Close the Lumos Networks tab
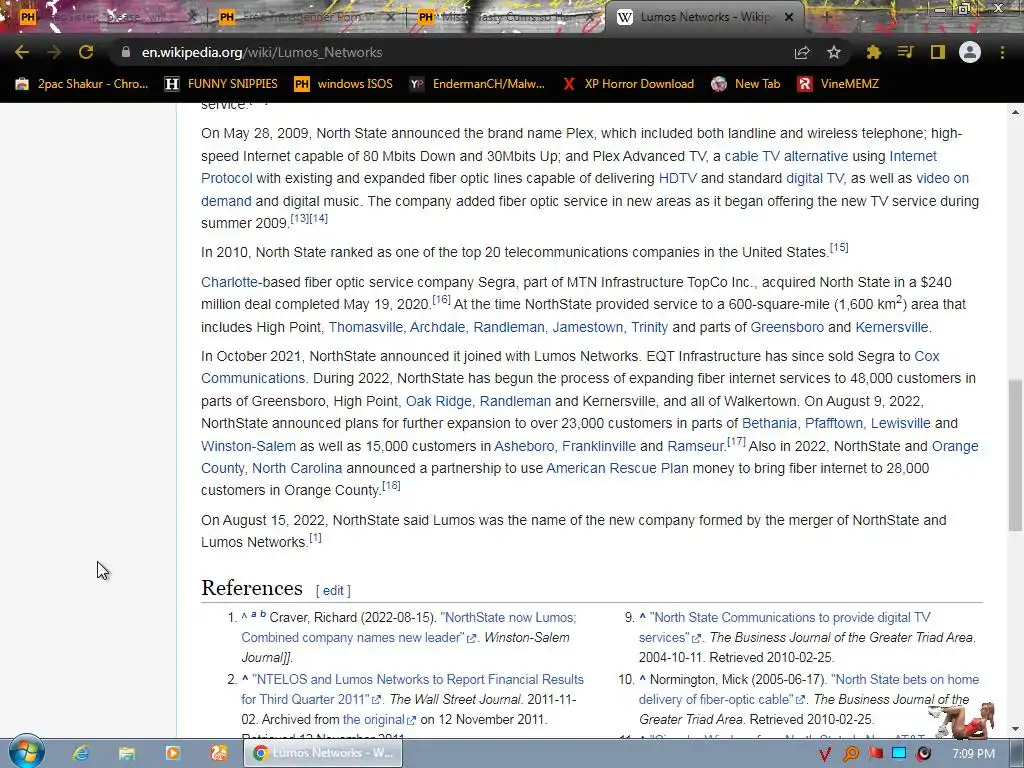1024x768 pixels. [x=789, y=17]
